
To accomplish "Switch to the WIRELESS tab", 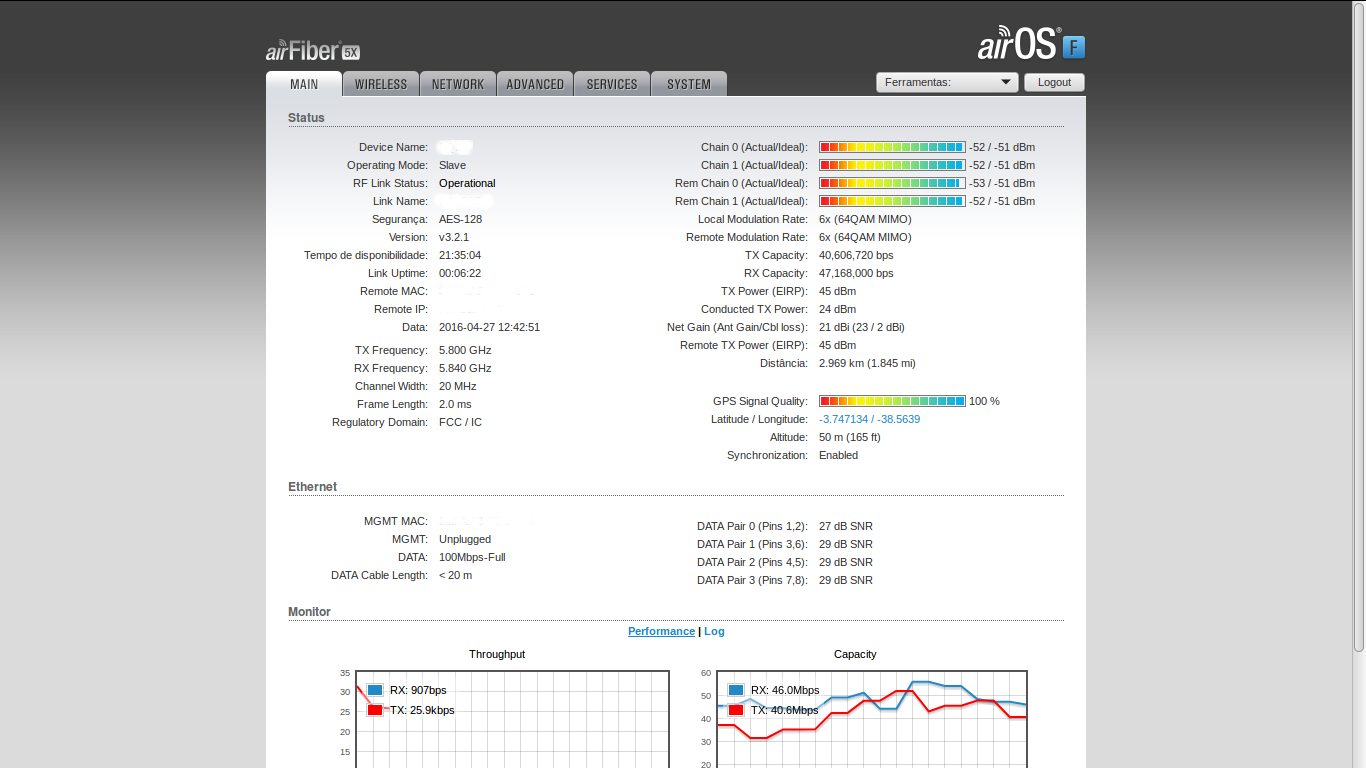I will pyautogui.click(x=381, y=85).
